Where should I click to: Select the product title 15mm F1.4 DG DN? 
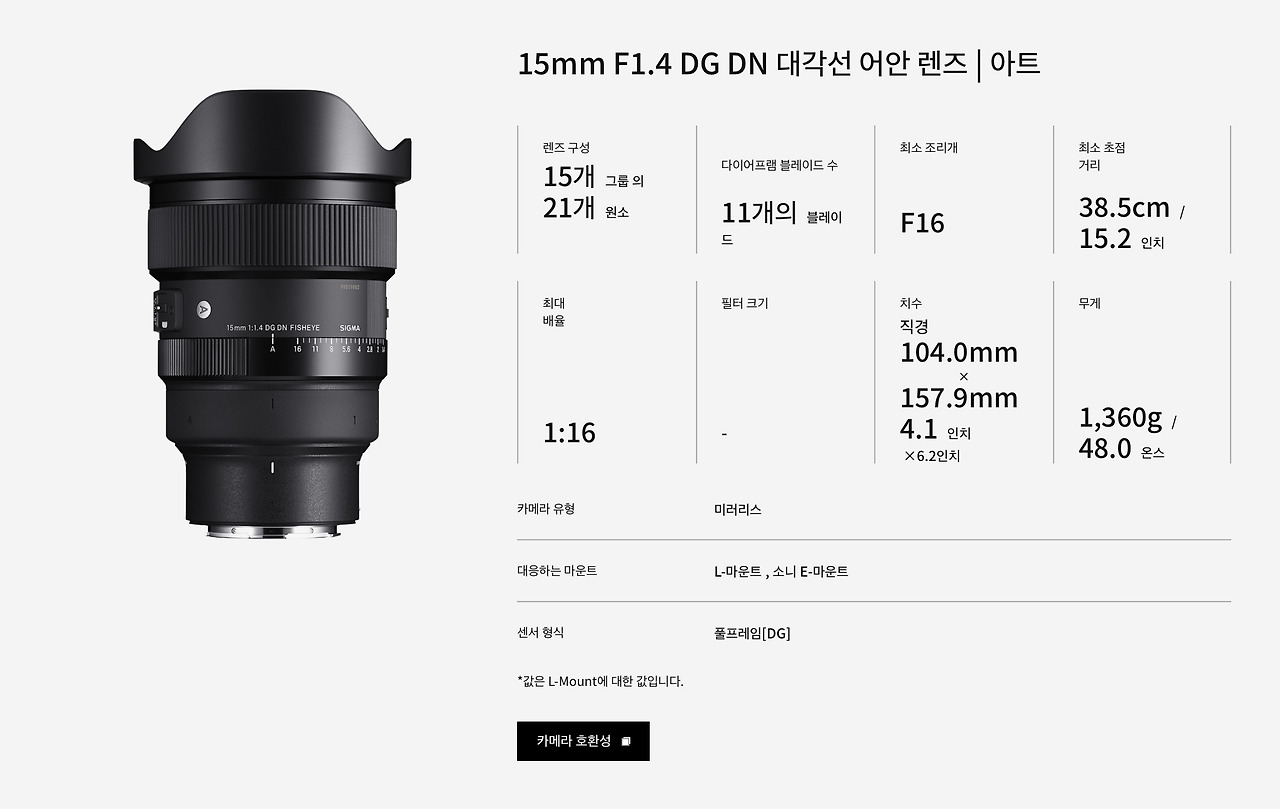[x=642, y=64]
